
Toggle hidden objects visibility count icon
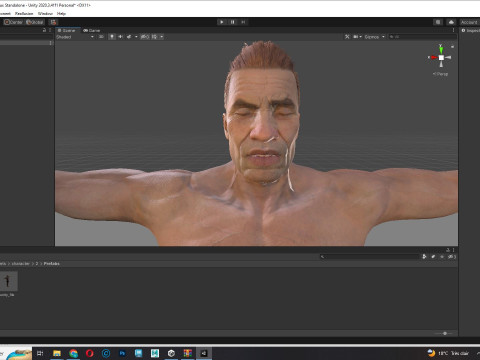[145, 37]
